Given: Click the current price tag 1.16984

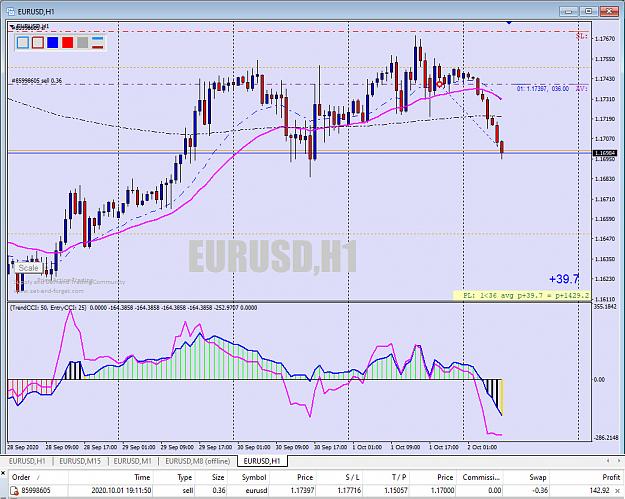Looking at the screenshot, I should tap(605, 153).
